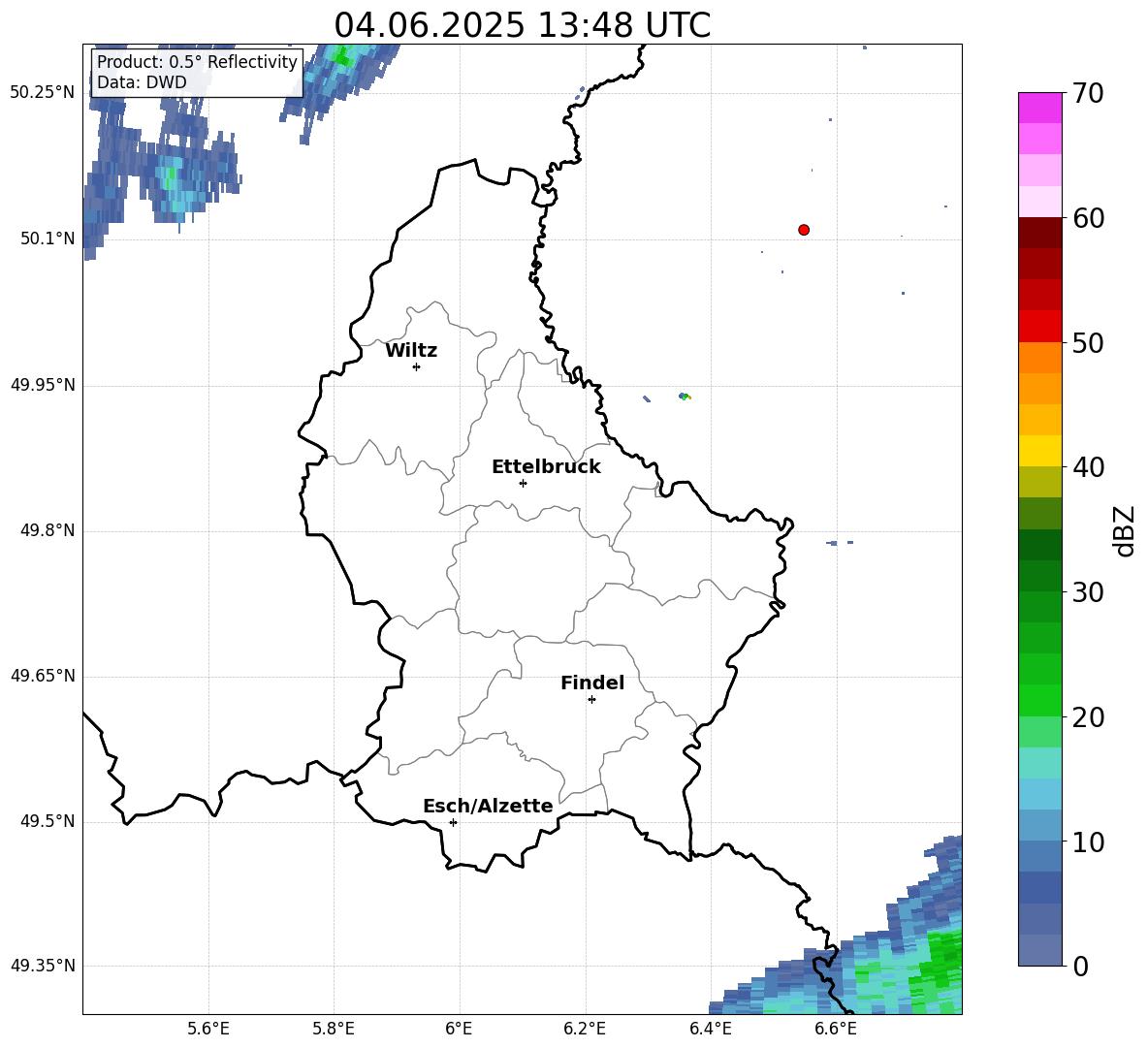Click the small green radar echo east of Ettelbruck

pyautogui.click(x=685, y=397)
